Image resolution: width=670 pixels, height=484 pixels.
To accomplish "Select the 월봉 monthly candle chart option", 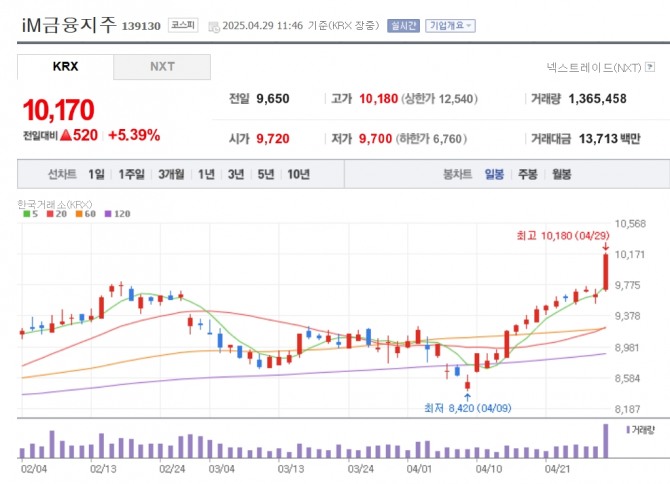I will click(560, 174).
